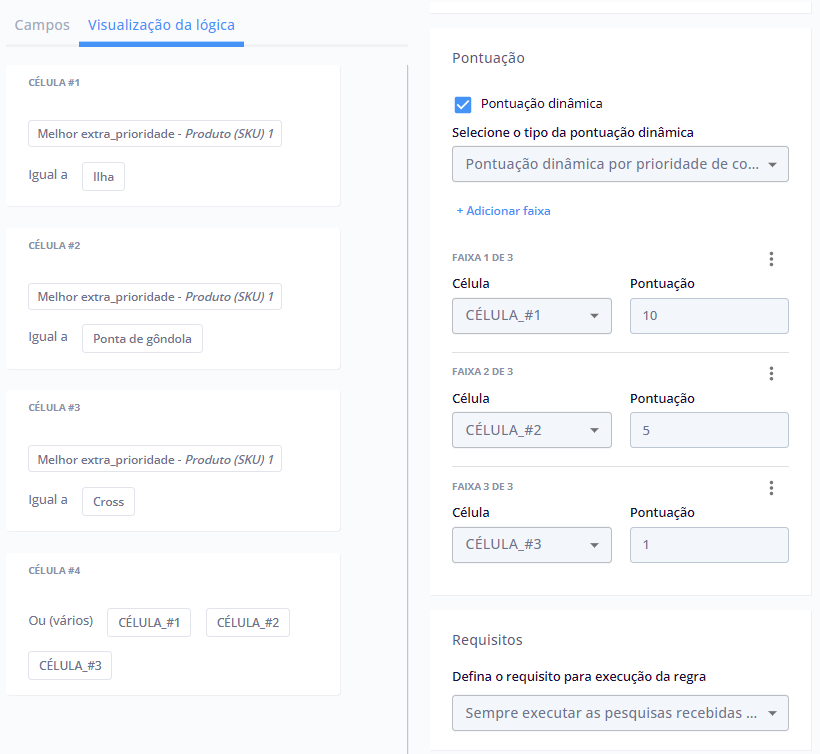The image size is (820, 754).
Task: Select the Visualização da lógica tab
Action: coord(161,25)
